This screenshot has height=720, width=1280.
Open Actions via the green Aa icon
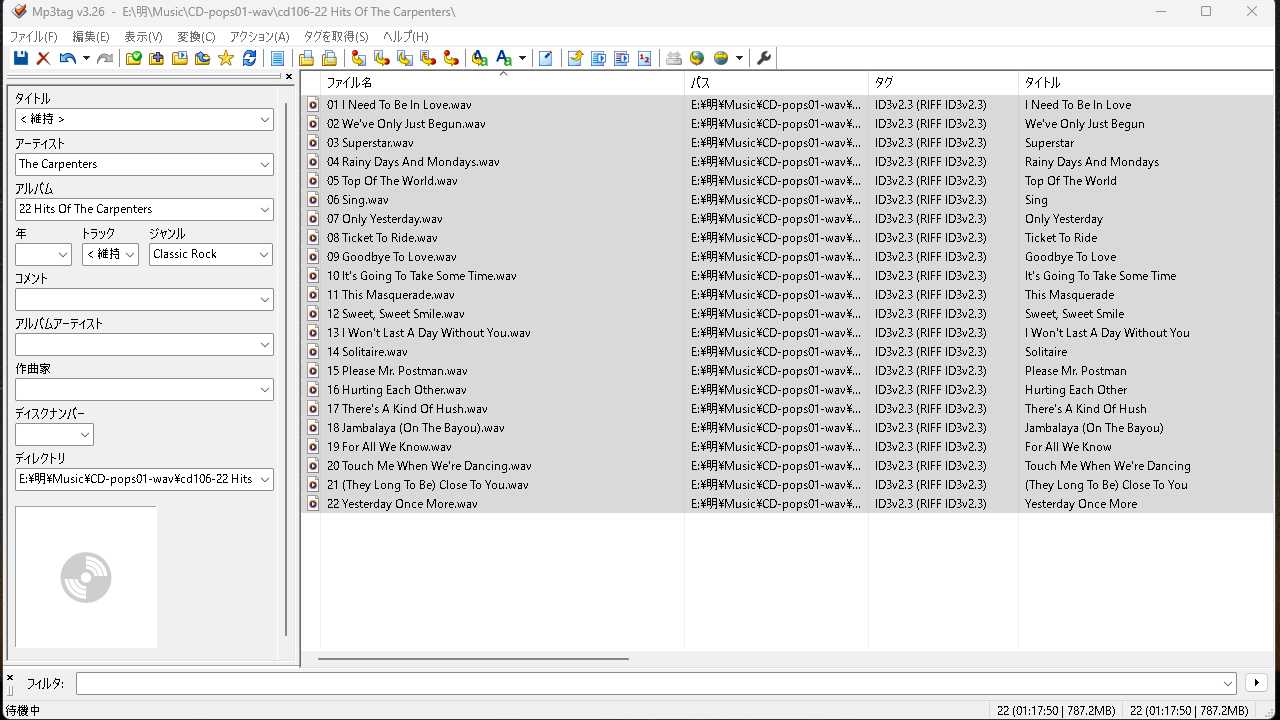point(480,58)
